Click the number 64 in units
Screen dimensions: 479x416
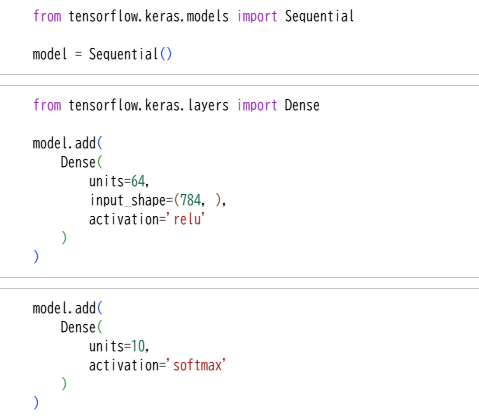click(138, 181)
